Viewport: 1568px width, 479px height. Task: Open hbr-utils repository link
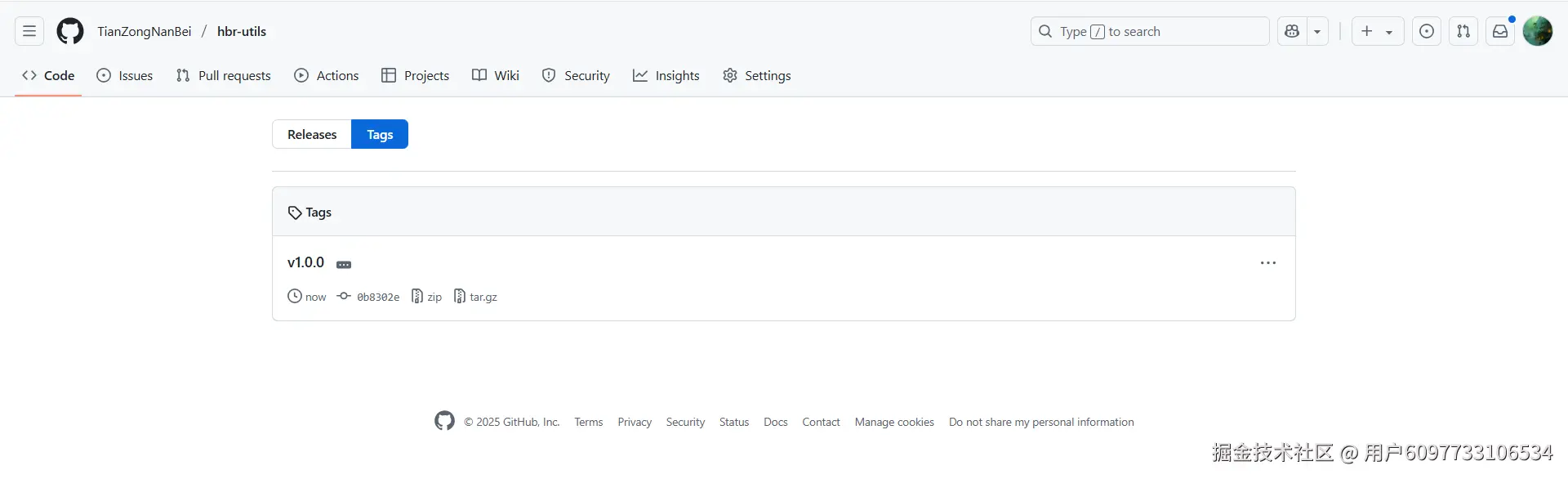242,31
